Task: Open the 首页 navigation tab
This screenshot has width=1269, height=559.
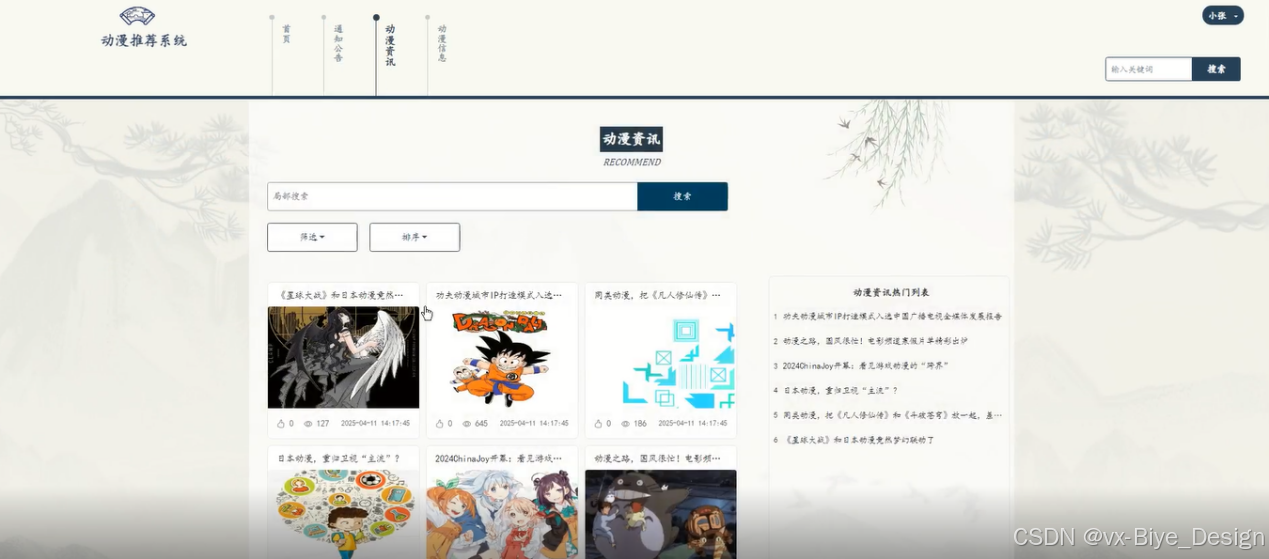Action: coord(286,34)
